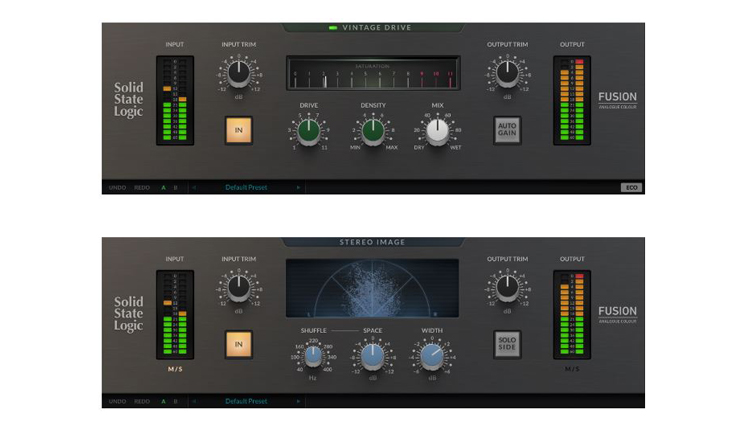Toggle Solo Side on Stereo Image
The width and height of the screenshot is (750, 430).
pos(506,344)
